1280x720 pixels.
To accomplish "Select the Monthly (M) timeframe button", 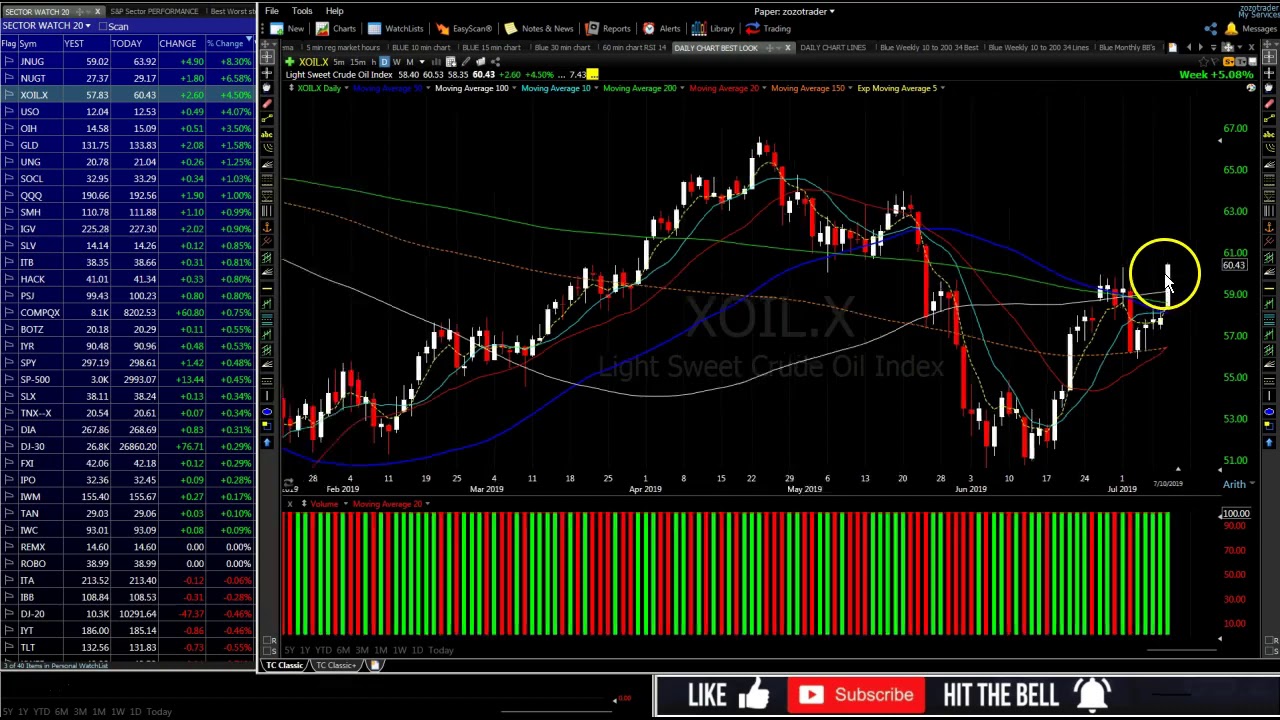I will click(410, 62).
